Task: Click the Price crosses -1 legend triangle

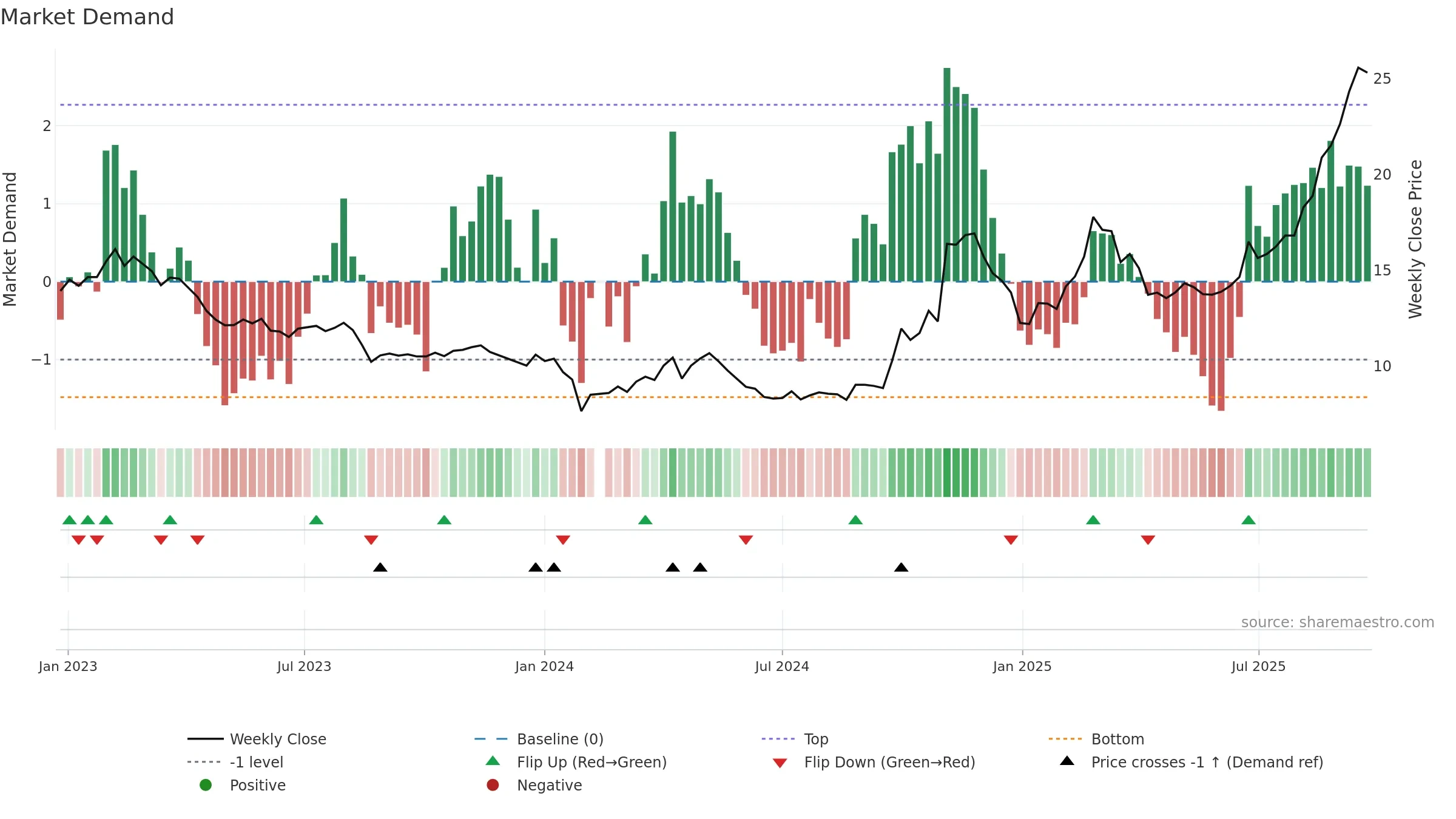Action: point(1067,761)
